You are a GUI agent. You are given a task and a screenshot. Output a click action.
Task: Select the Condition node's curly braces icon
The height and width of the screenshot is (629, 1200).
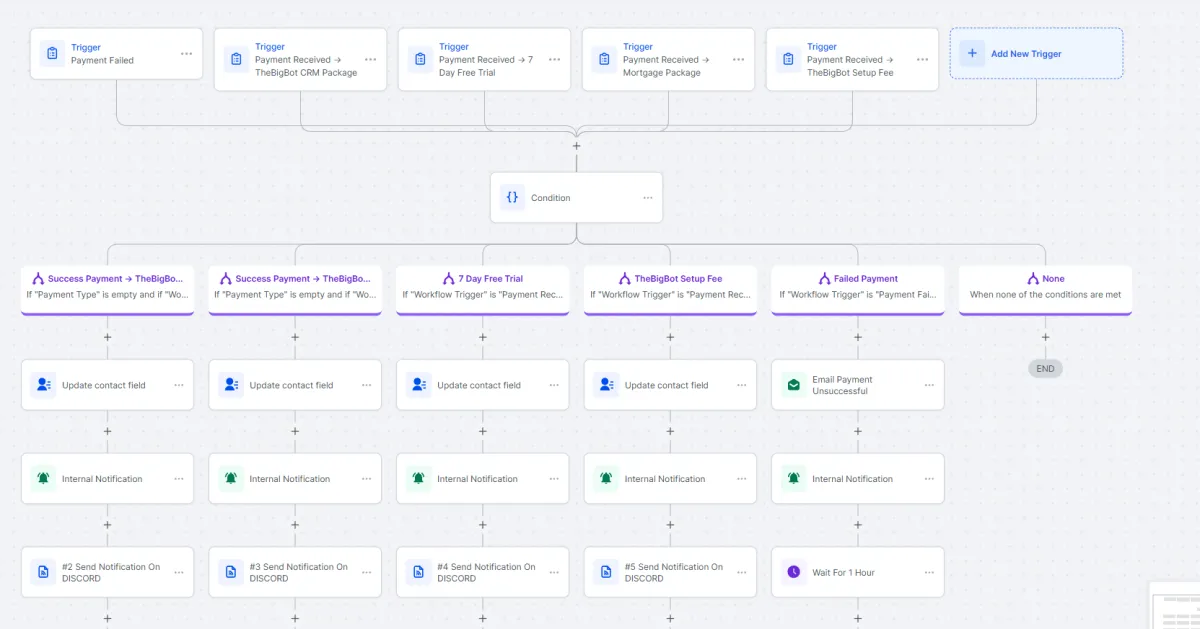(512, 198)
